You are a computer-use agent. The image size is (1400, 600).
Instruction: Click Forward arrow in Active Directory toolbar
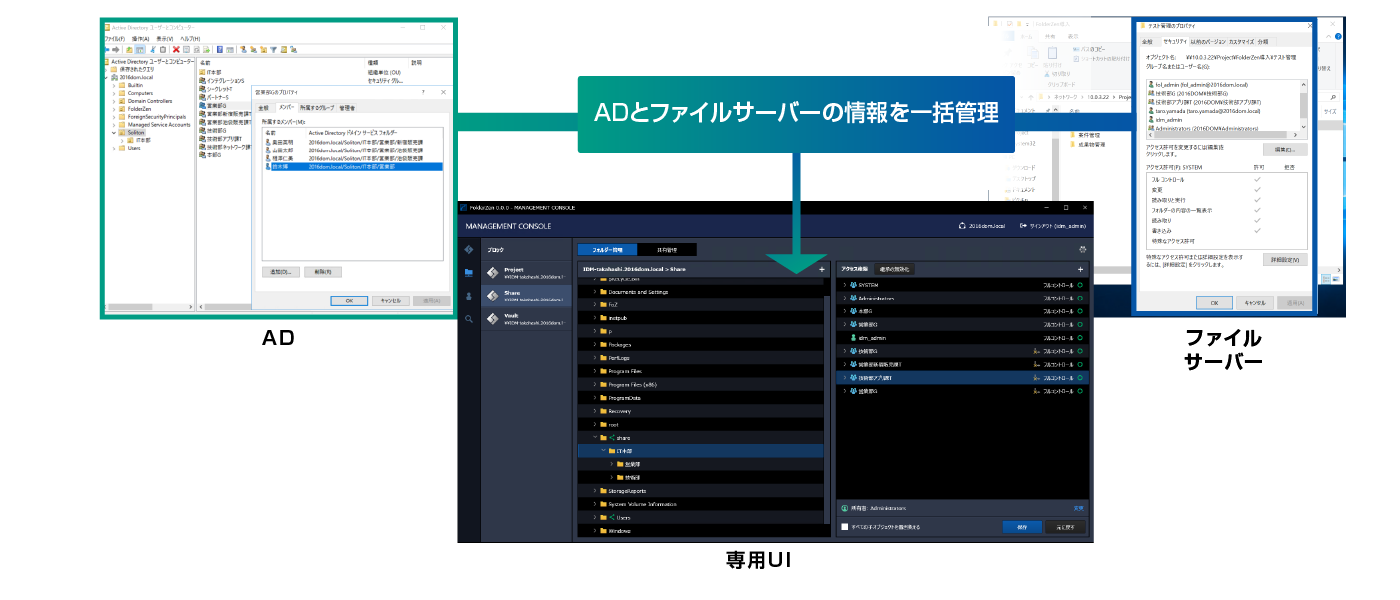(x=118, y=48)
